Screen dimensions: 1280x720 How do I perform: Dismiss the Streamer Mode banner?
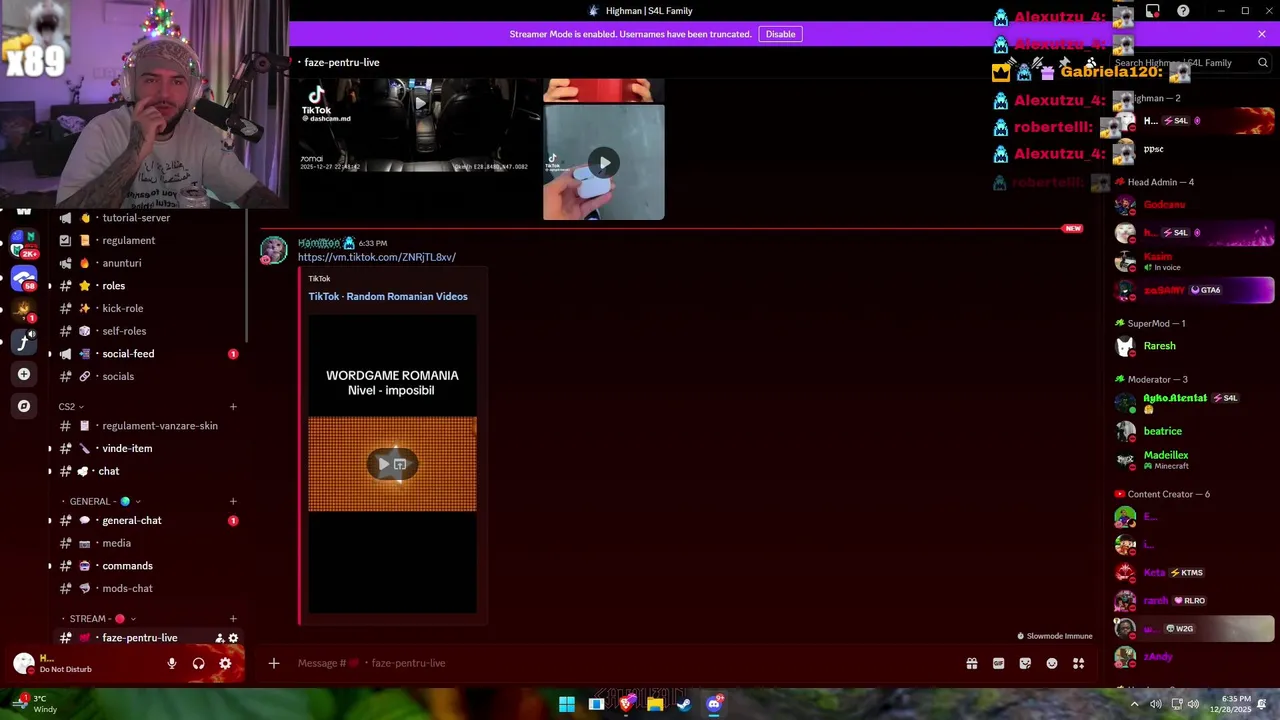[1262, 34]
